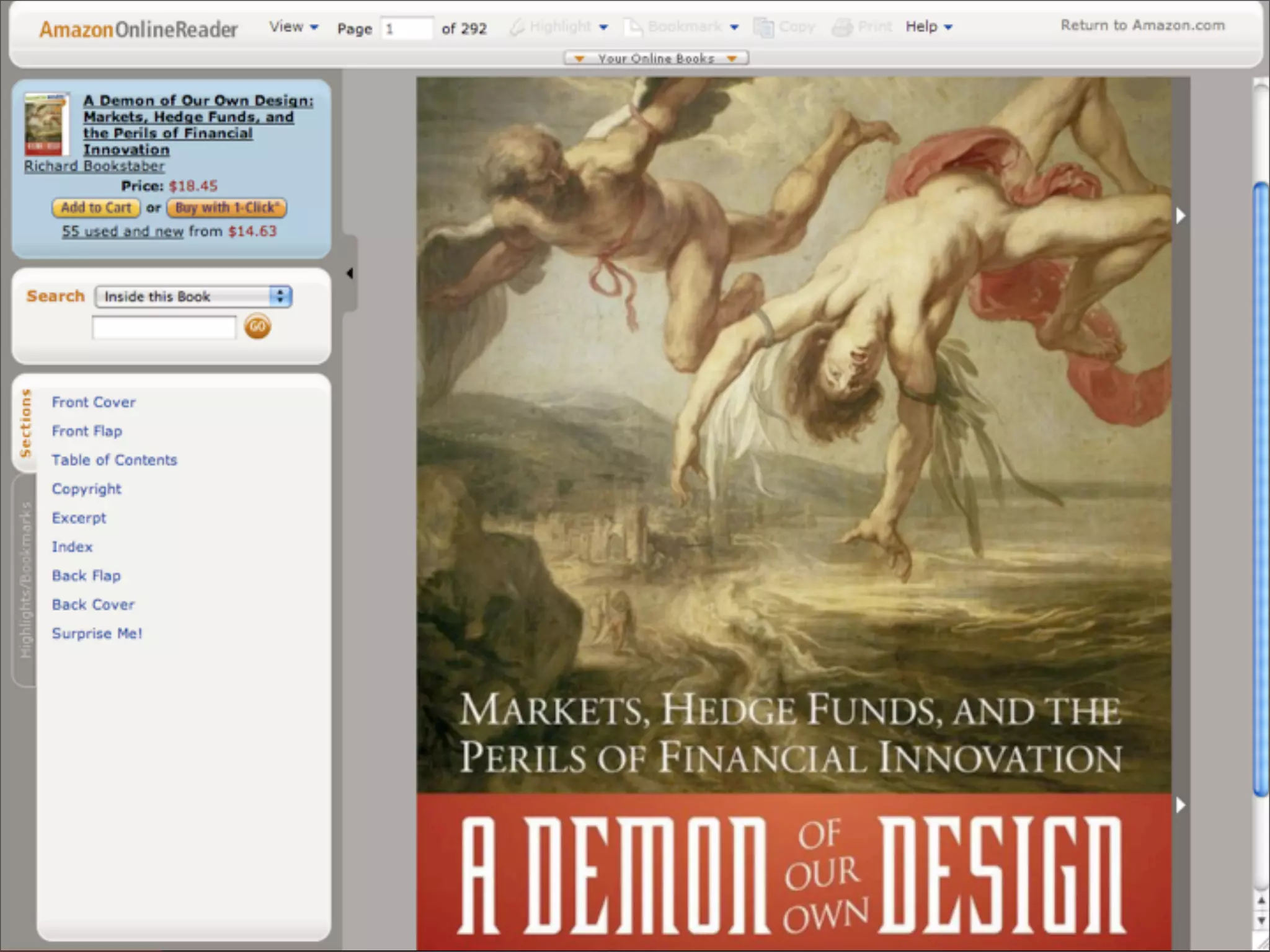The height and width of the screenshot is (952, 1270).
Task: Click the Print icon in toolbar
Action: [x=841, y=27]
